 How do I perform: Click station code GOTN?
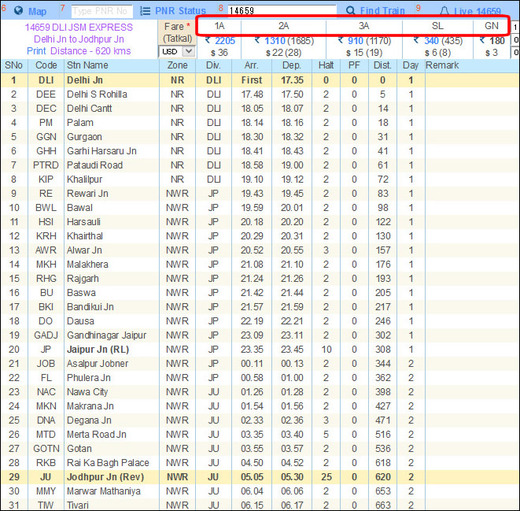46,449
